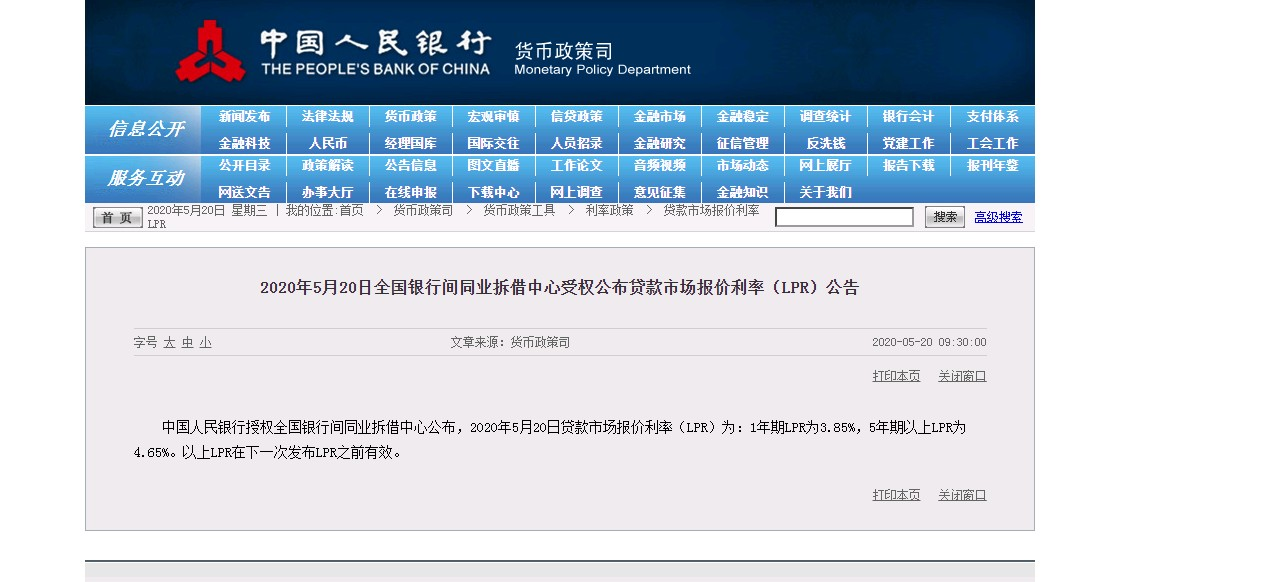
Task: Open 公告信息 menu item
Action: (x=410, y=166)
